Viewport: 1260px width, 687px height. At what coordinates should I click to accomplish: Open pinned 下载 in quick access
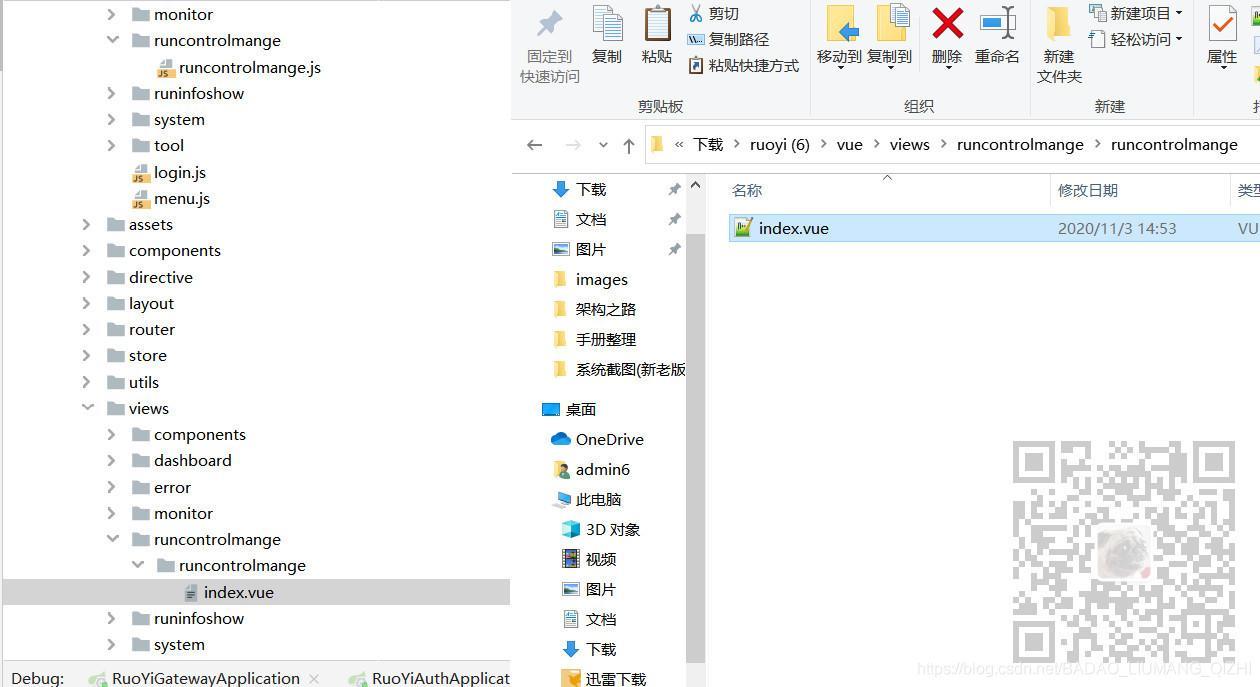pyautogui.click(x=591, y=189)
